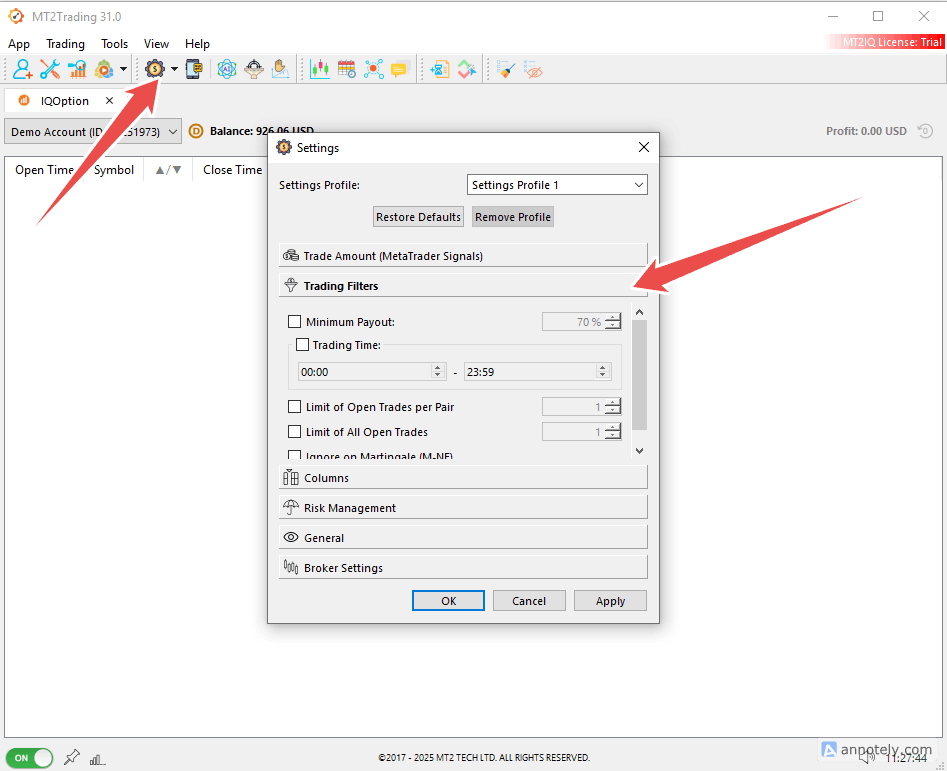
Task: Open the Demo Account dropdown
Action: 93,132
